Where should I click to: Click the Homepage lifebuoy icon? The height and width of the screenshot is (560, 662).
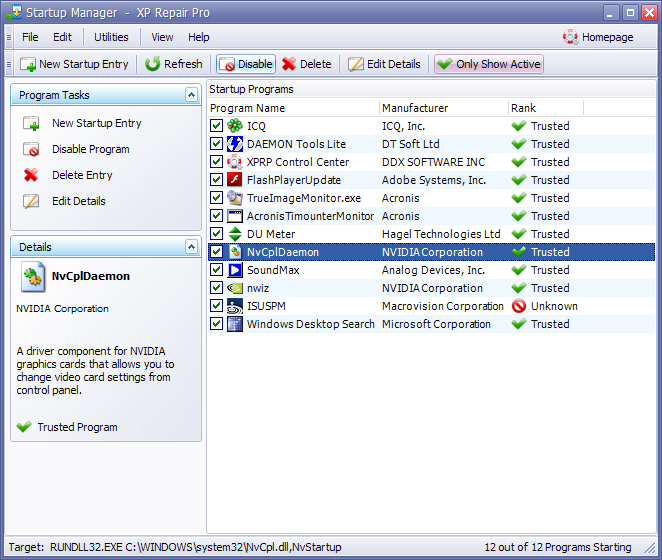[570, 37]
